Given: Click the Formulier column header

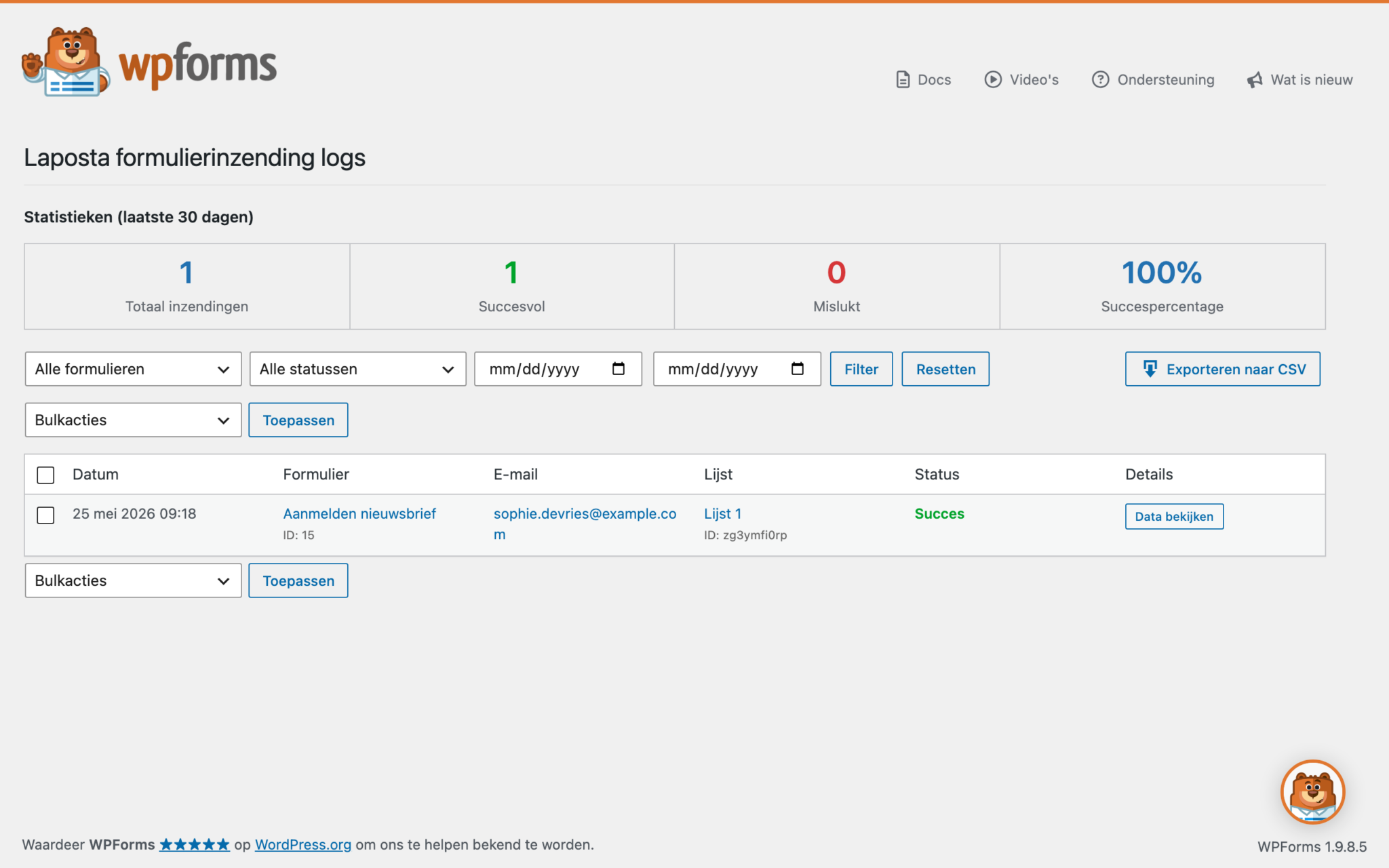Looking at the screenshot, I should (316, 474).
